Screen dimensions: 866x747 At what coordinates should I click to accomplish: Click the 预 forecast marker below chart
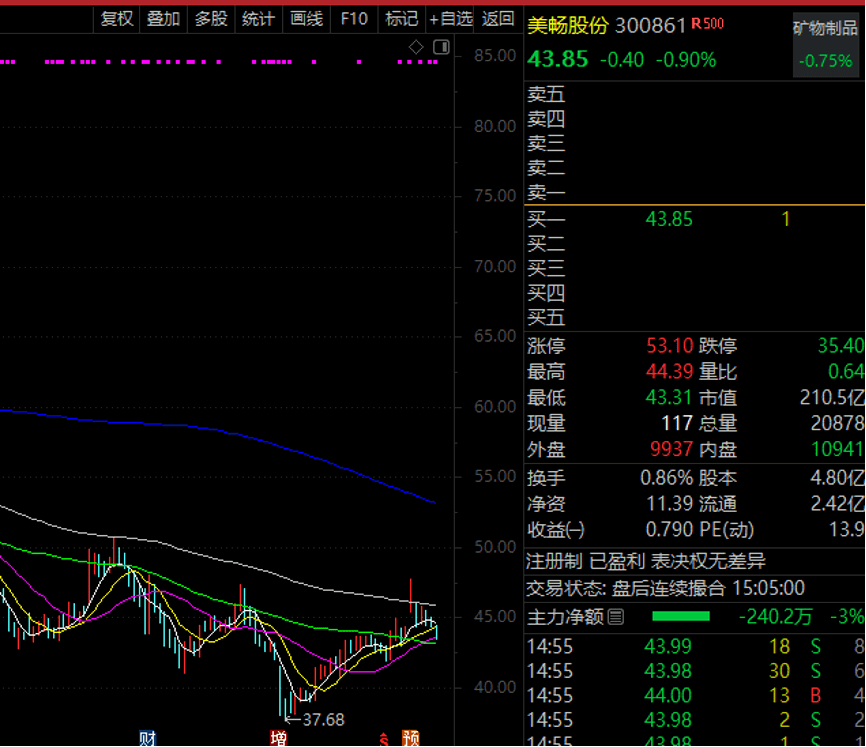click(410, 738)
